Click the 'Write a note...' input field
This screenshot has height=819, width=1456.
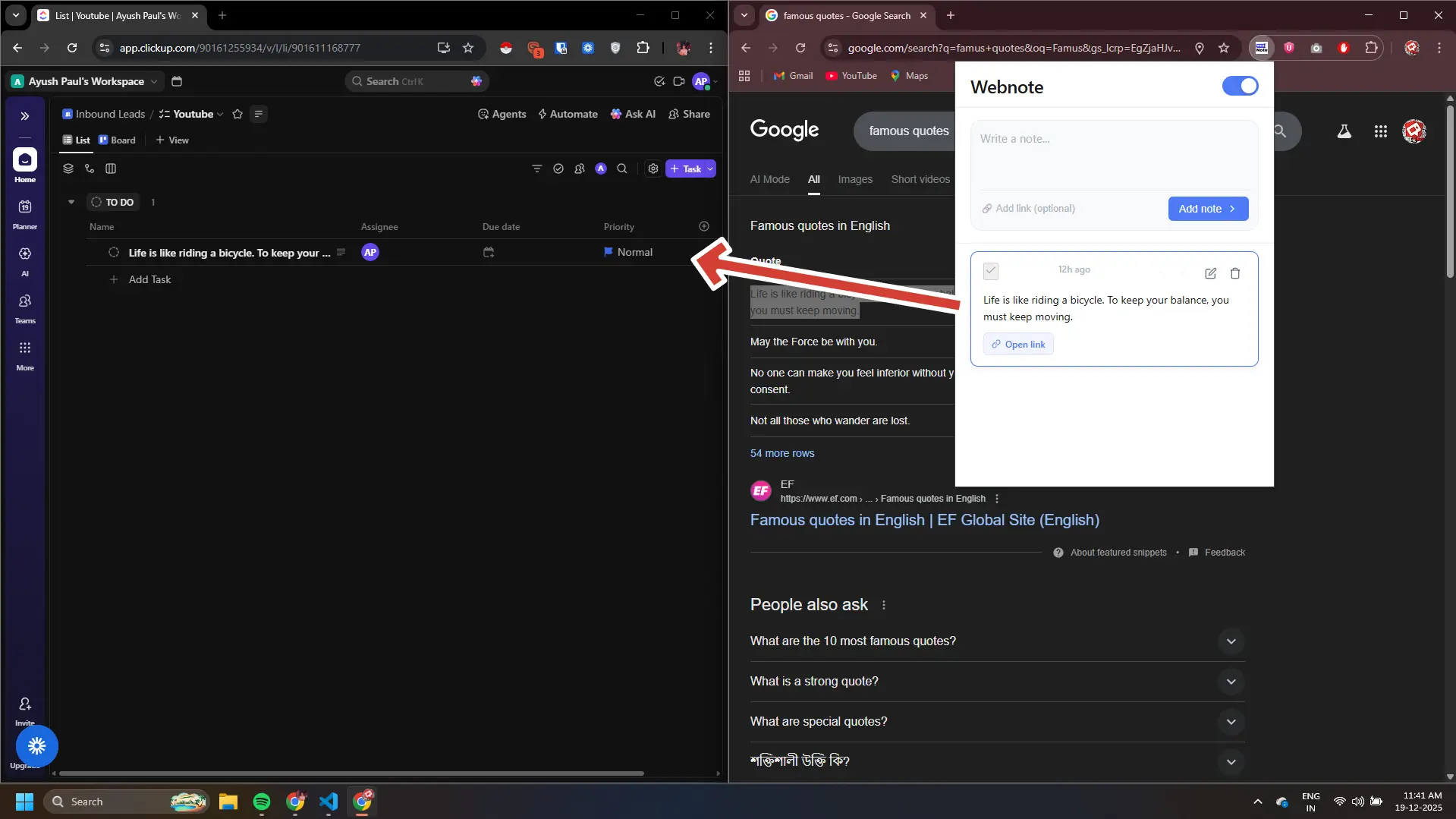[1077, 152]
